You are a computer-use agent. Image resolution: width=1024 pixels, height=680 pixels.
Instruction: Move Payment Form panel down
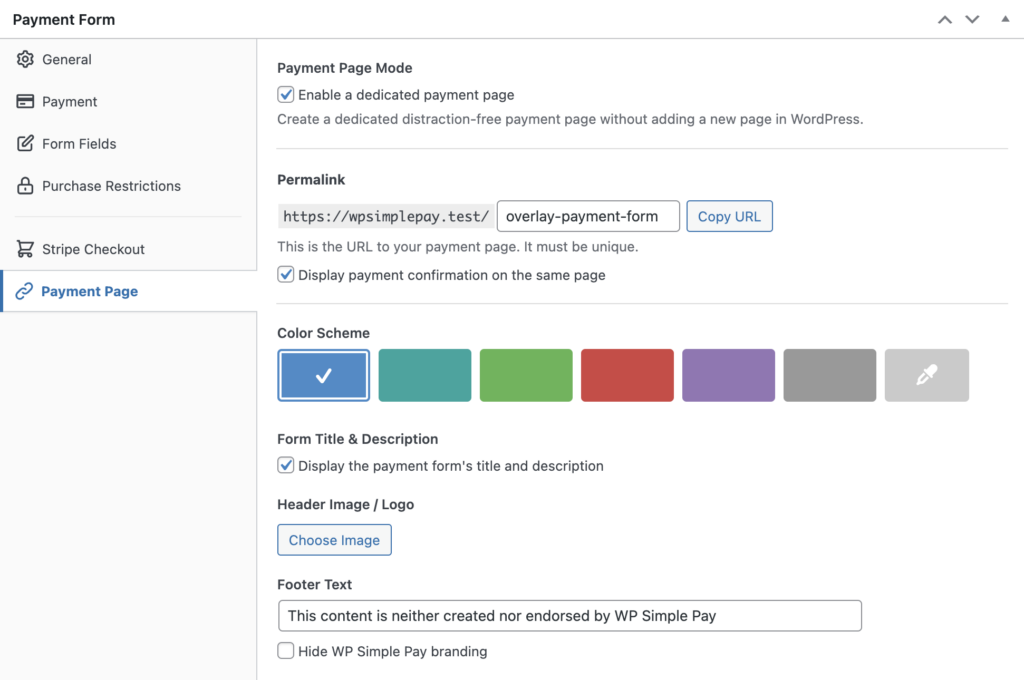pos(972,20)
